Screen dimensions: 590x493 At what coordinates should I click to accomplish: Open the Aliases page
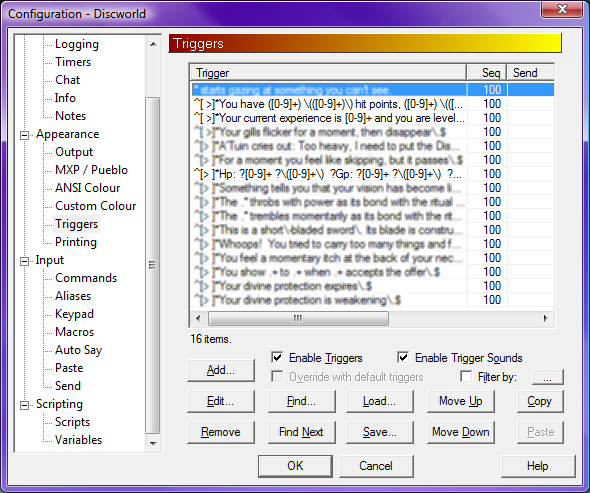pyautogui.click(x=73, y=296)
